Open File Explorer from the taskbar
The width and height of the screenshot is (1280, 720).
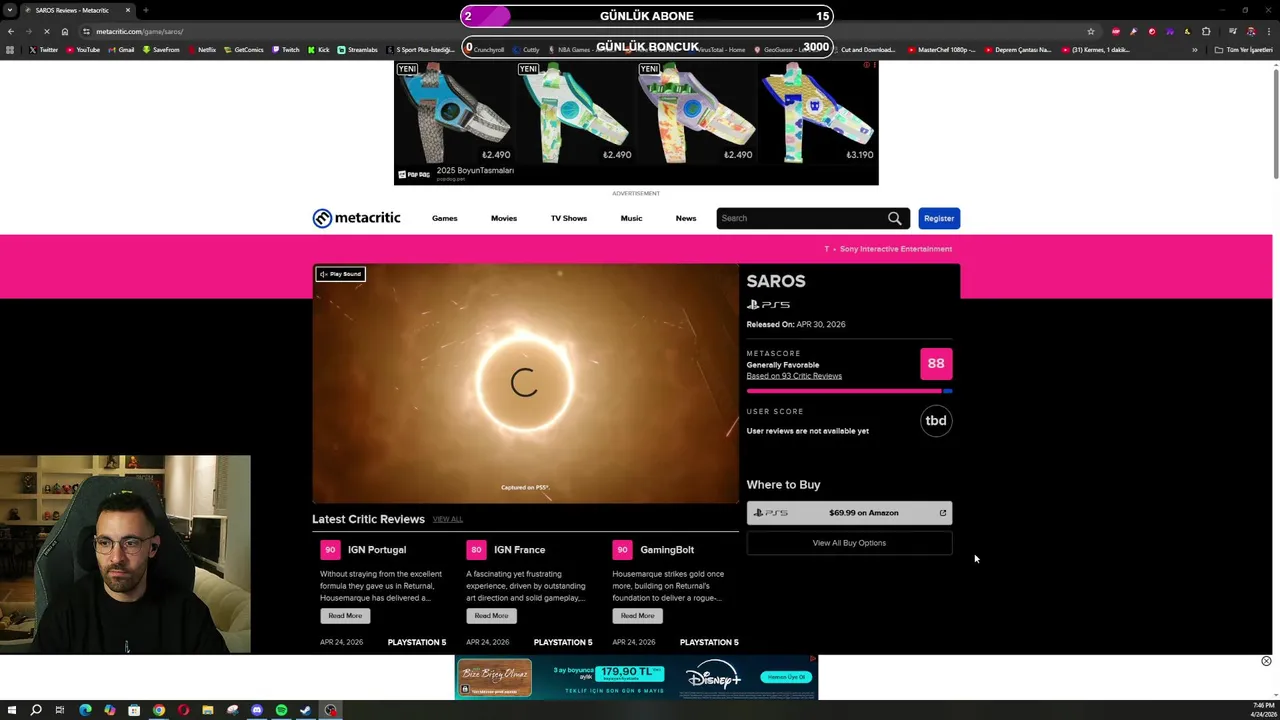[x=207, y=710]
